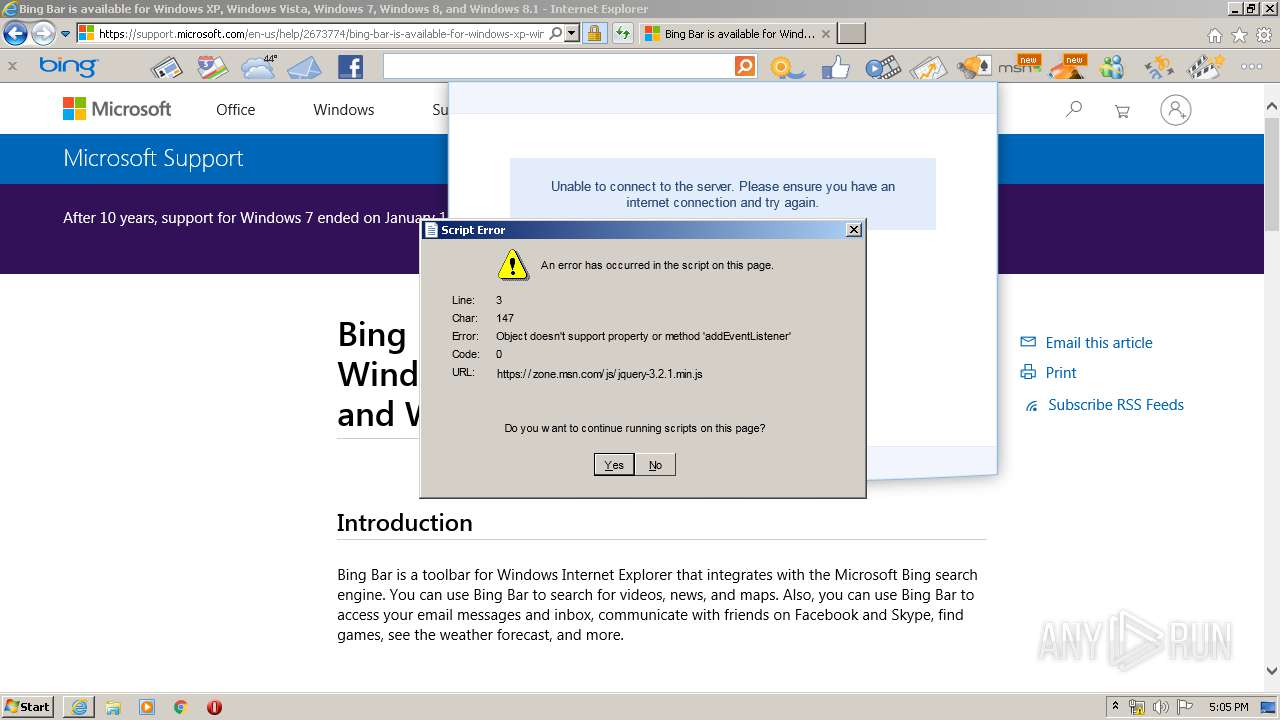Click the account sign-in avatar icon

click(x=1175, y=110)
